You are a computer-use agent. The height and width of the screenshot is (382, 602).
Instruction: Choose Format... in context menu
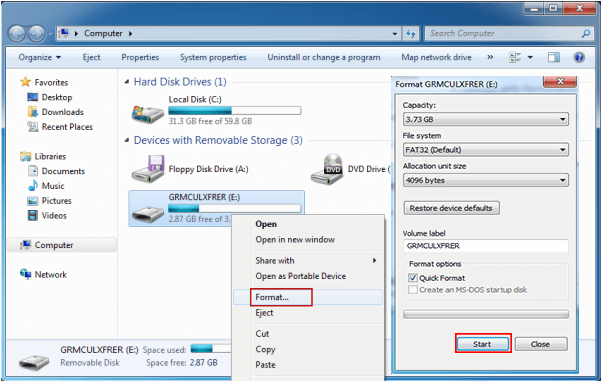(x=308, y=297)
